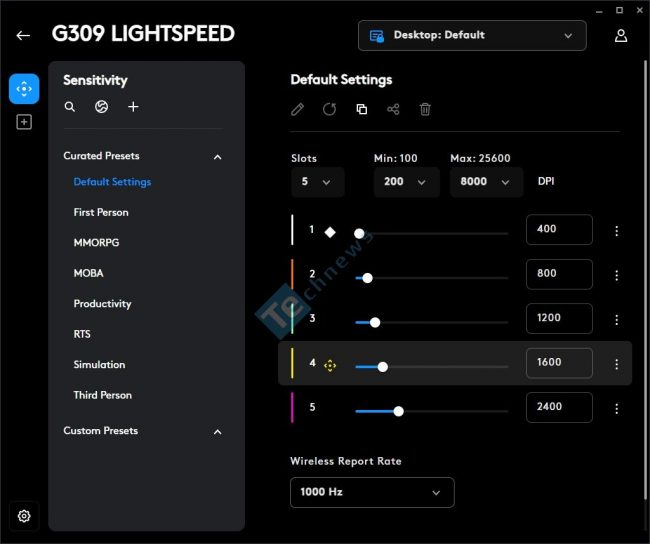
Task: Expand the Wireless Report Rate dropdown
Action: click(372, 492)
